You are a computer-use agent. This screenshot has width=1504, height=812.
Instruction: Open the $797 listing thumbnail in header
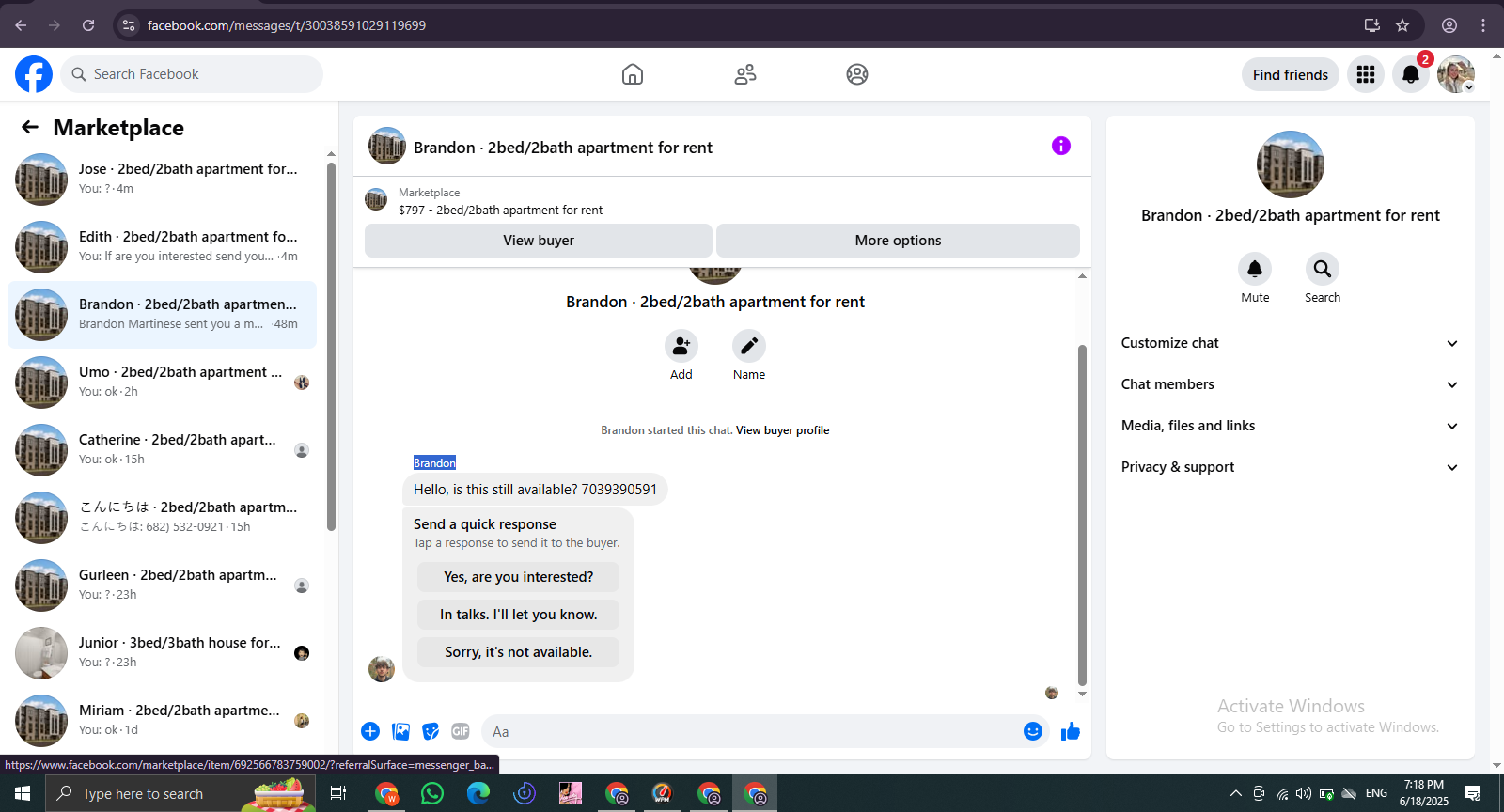[376, 199]
